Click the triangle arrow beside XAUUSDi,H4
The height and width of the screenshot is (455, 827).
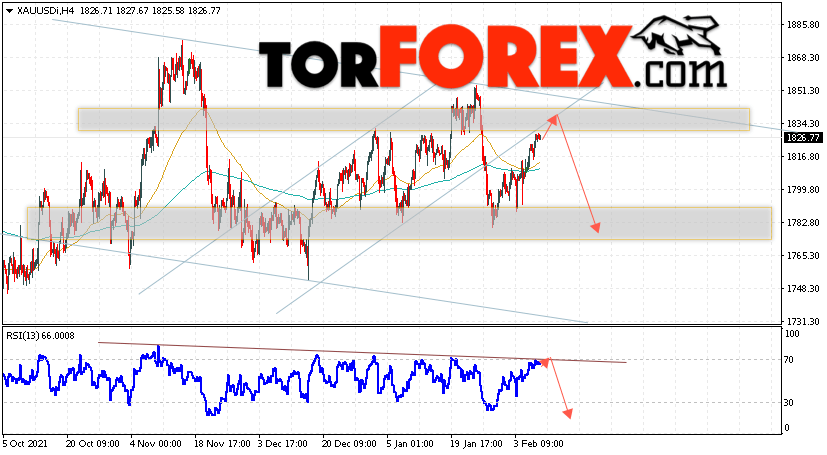coord(9,11)
